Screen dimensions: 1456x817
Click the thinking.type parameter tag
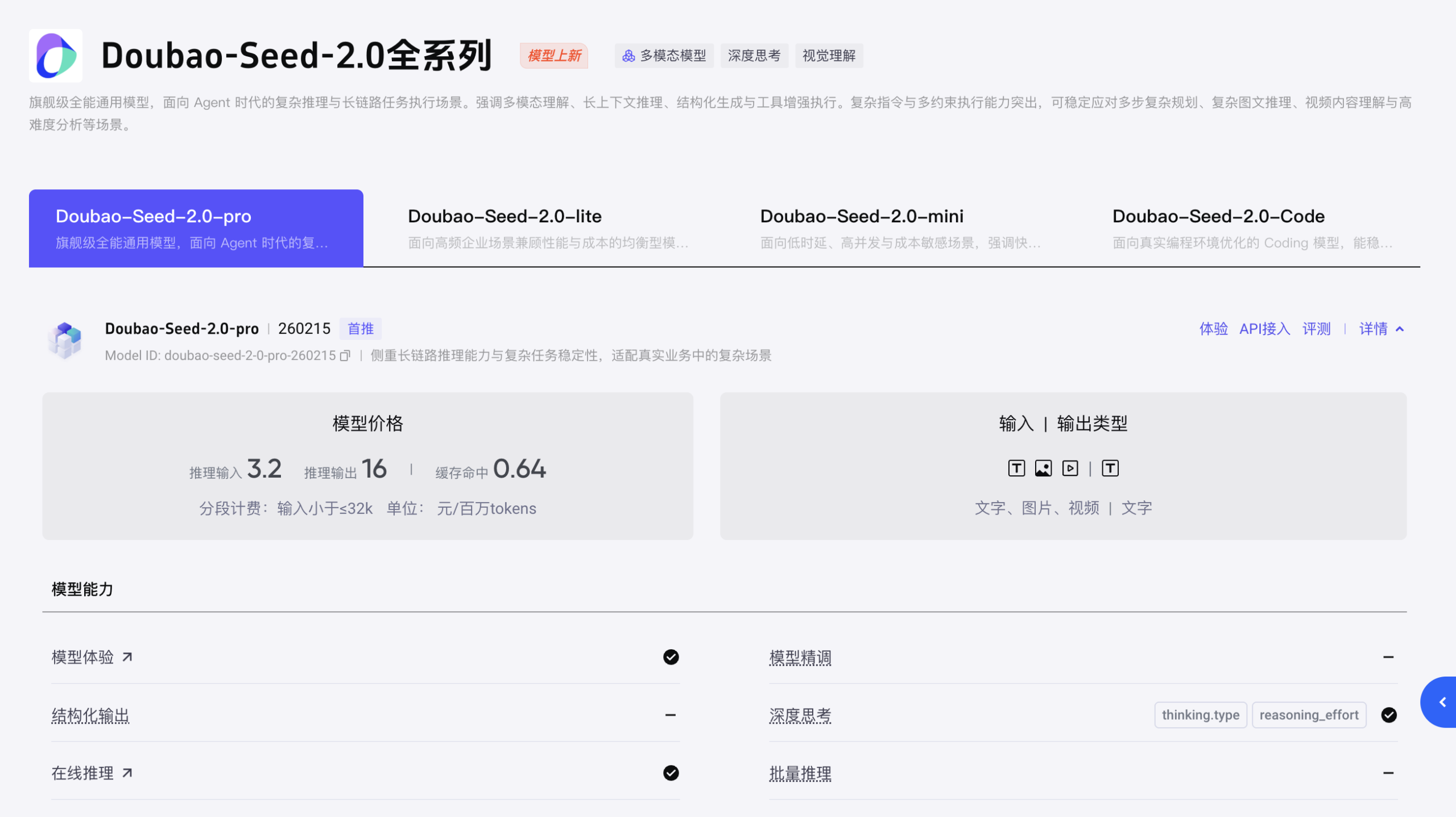pos(1201,715)
